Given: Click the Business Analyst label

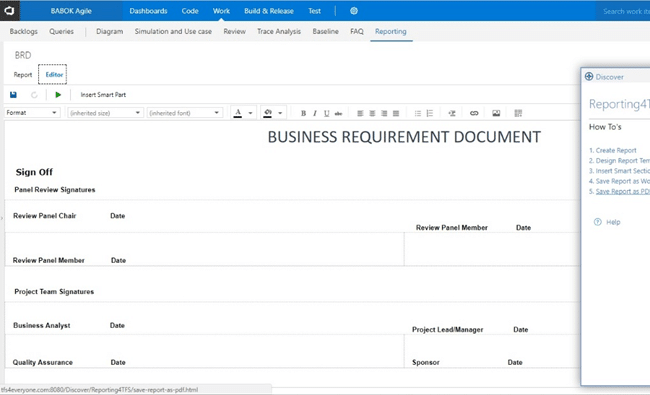Looking at the screenshot, I should 41,325.
